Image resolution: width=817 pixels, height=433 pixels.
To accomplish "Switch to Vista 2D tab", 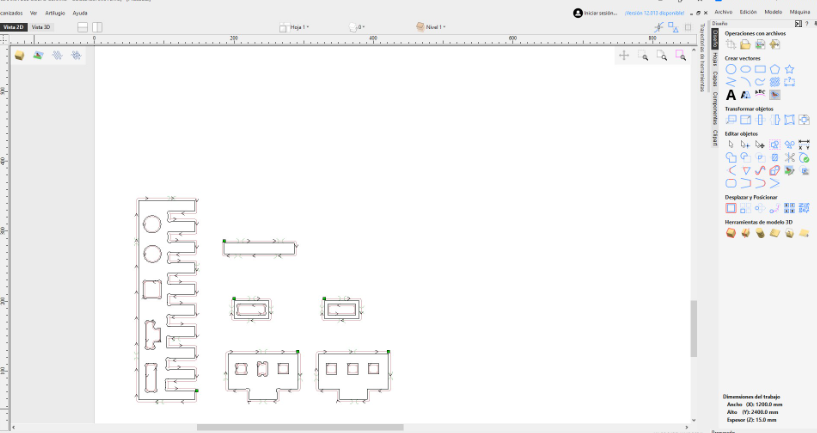I will pyautogui.click(x=13, y=27).
